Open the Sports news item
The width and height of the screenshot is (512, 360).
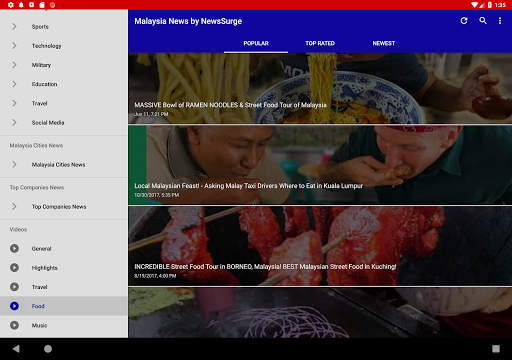(64, 26)
